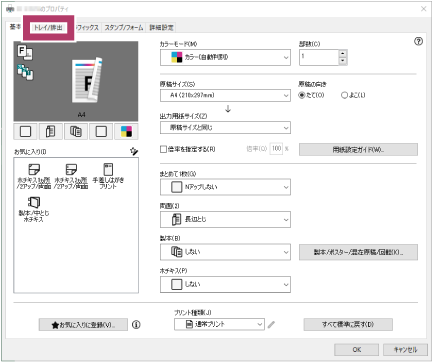Open the 用紙設定ガイド button
The image size is (432, 362).
358,150
